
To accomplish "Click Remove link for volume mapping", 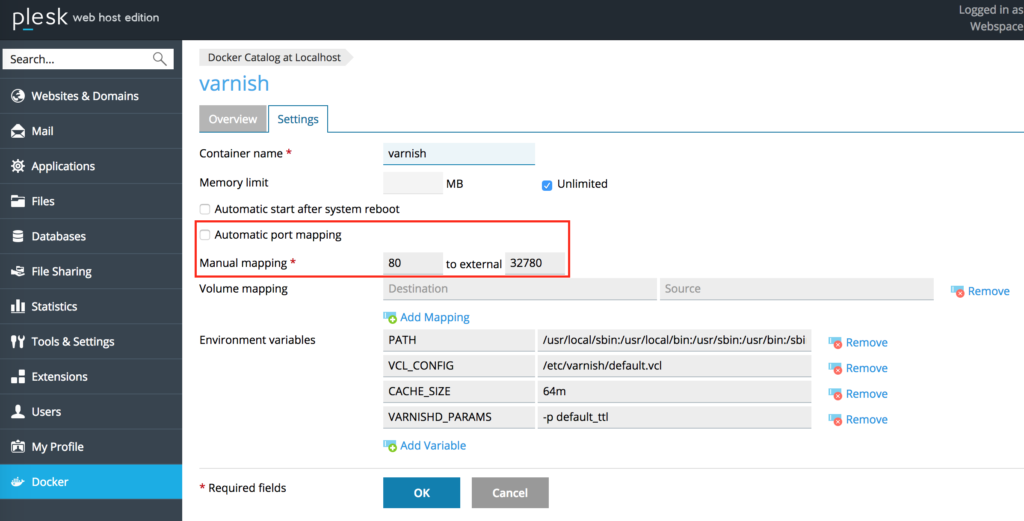I will click(989, 291).
